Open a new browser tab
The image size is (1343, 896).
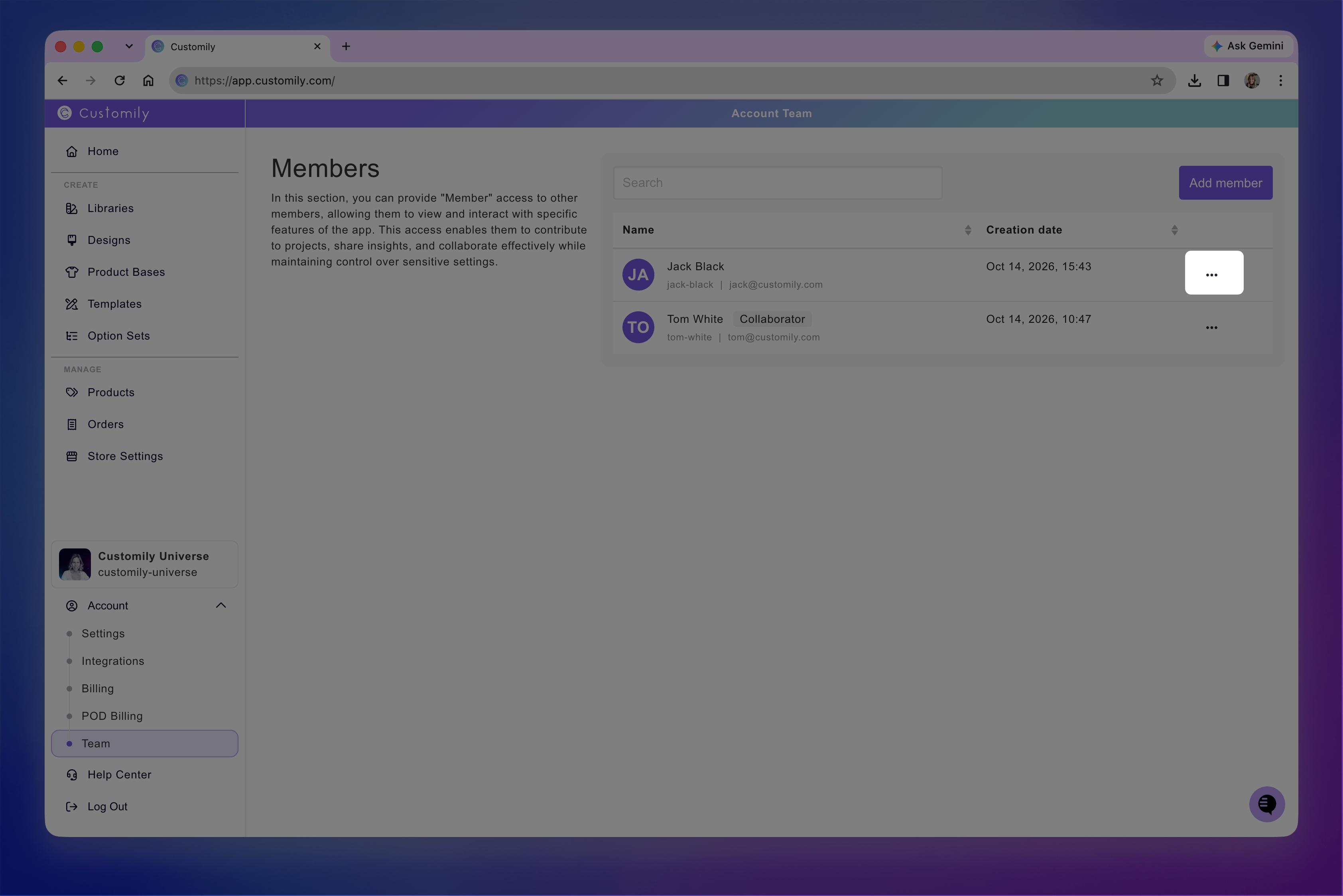(x=346, y=46)
